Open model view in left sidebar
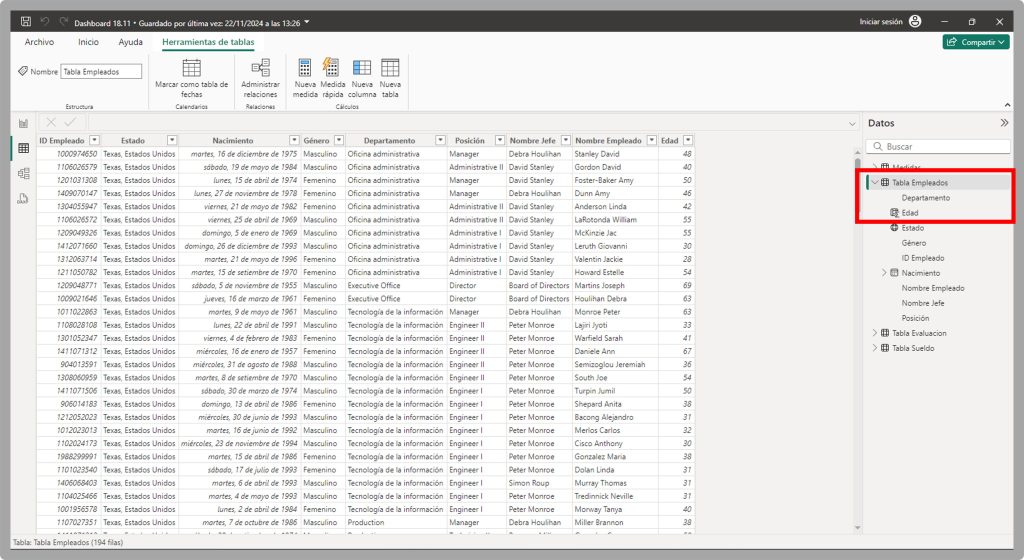 click(23, 173)
